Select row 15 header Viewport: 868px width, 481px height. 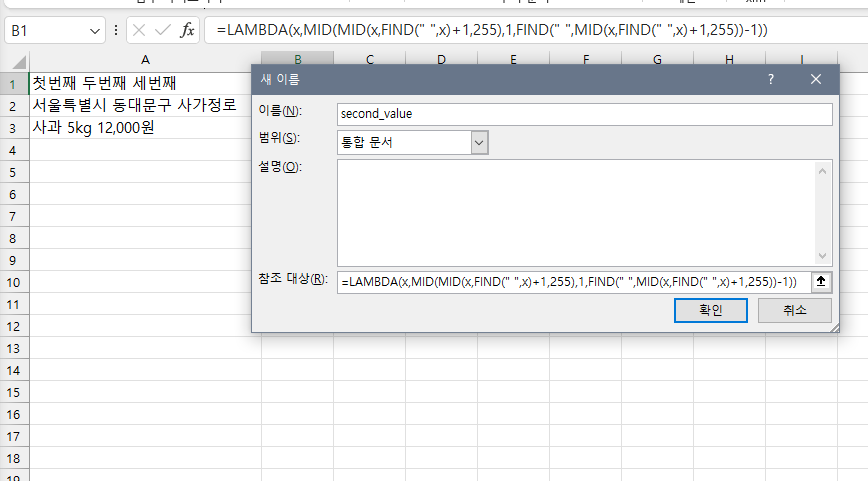(x=14, y=392)
